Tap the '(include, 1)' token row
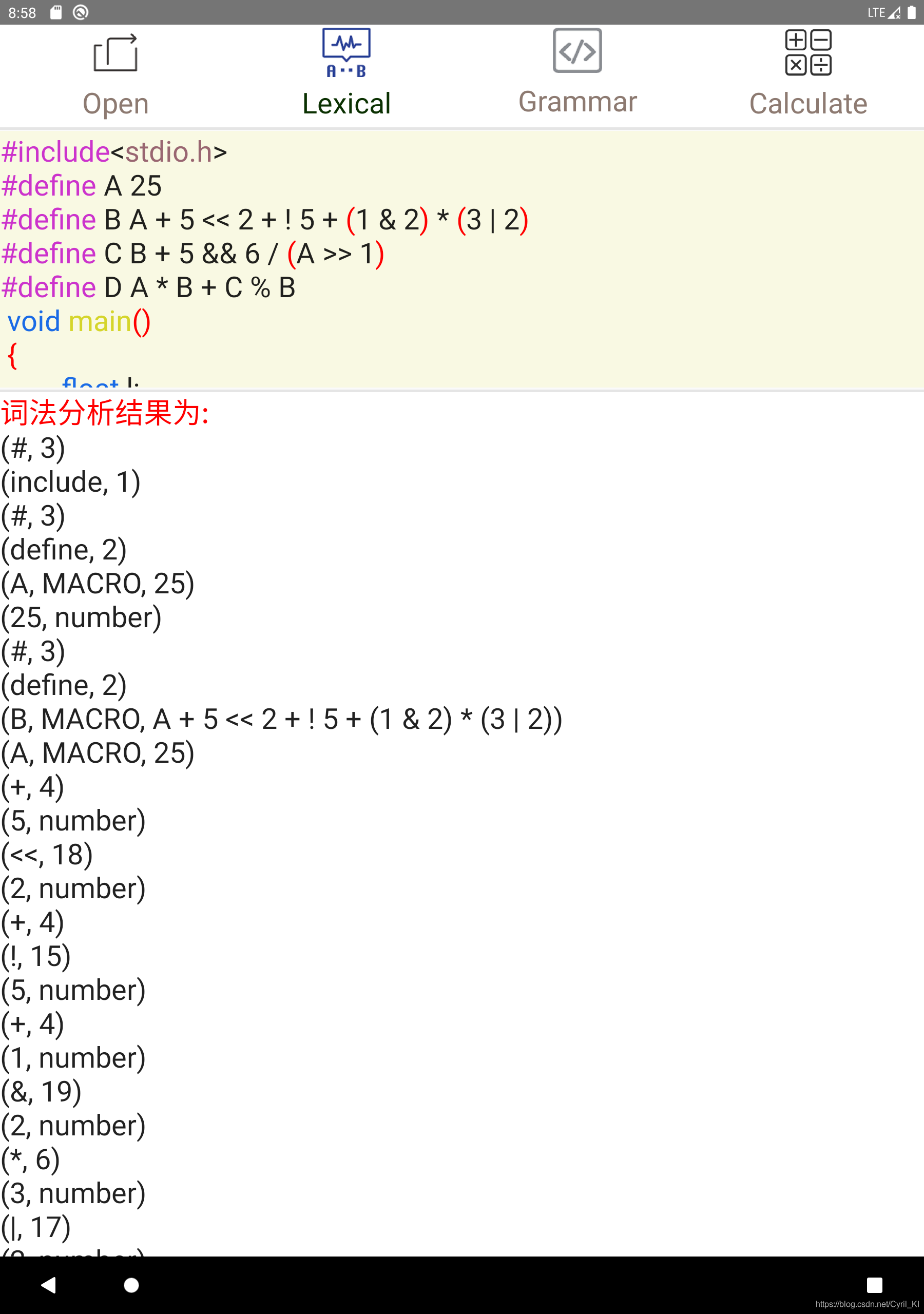 point(70,482)
